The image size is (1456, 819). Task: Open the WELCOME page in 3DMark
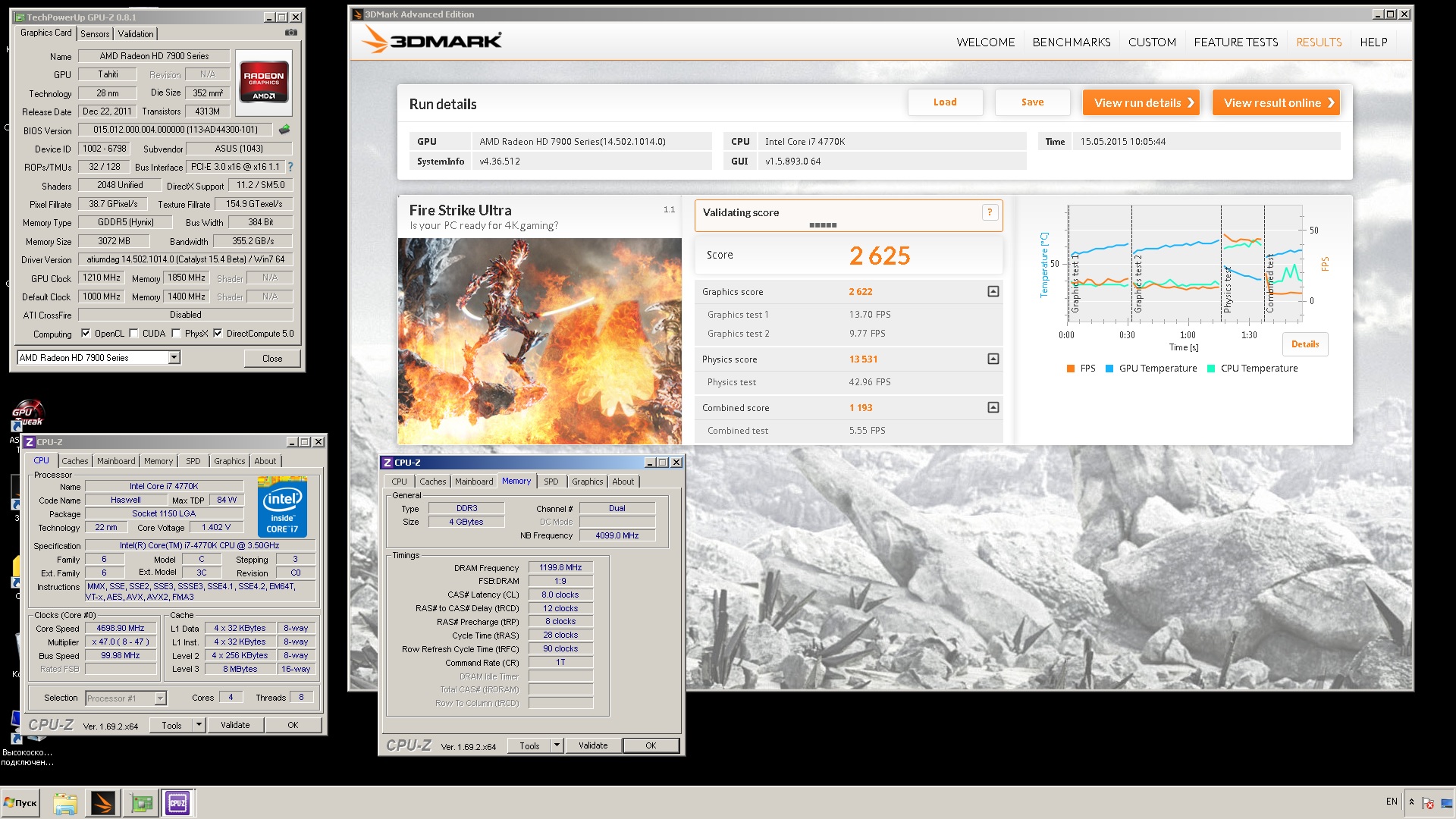click(x=985, y=42)
